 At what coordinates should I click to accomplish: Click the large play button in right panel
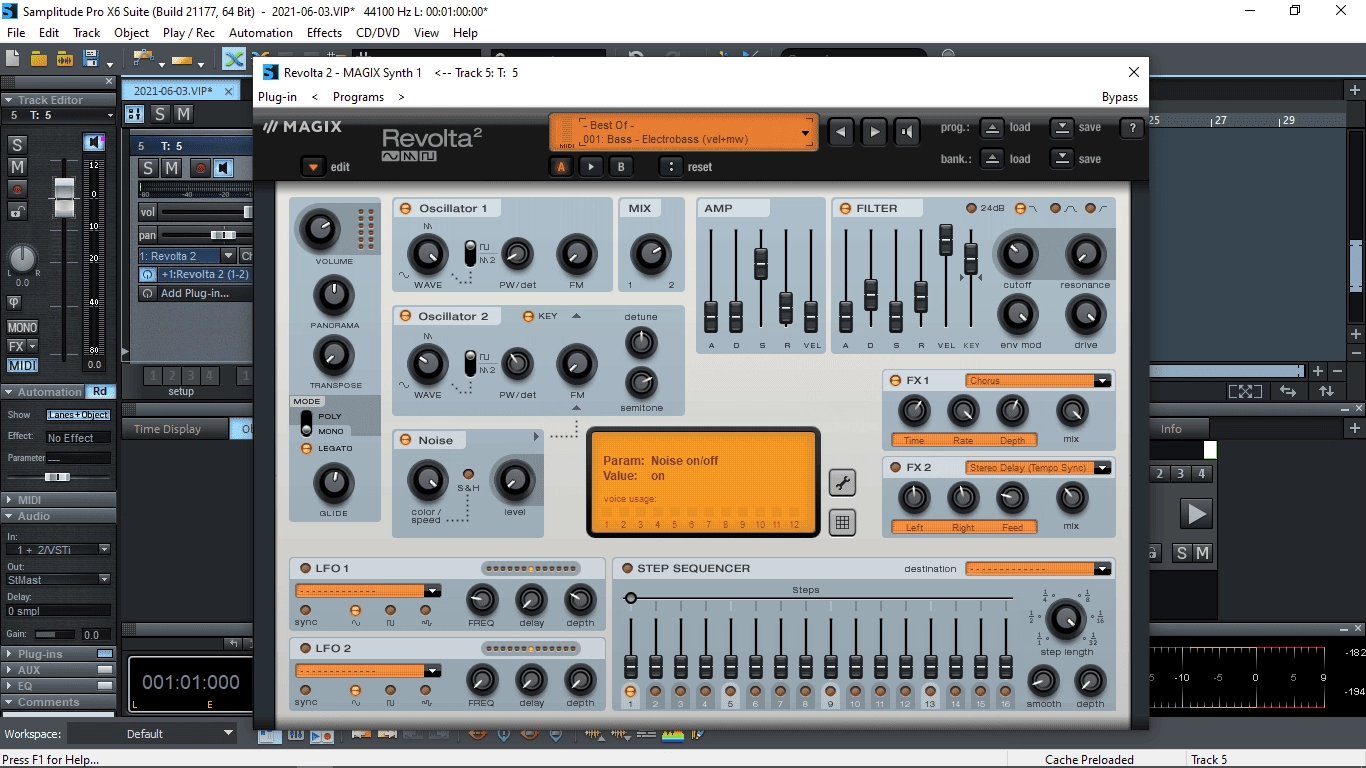pos(1195,514)
